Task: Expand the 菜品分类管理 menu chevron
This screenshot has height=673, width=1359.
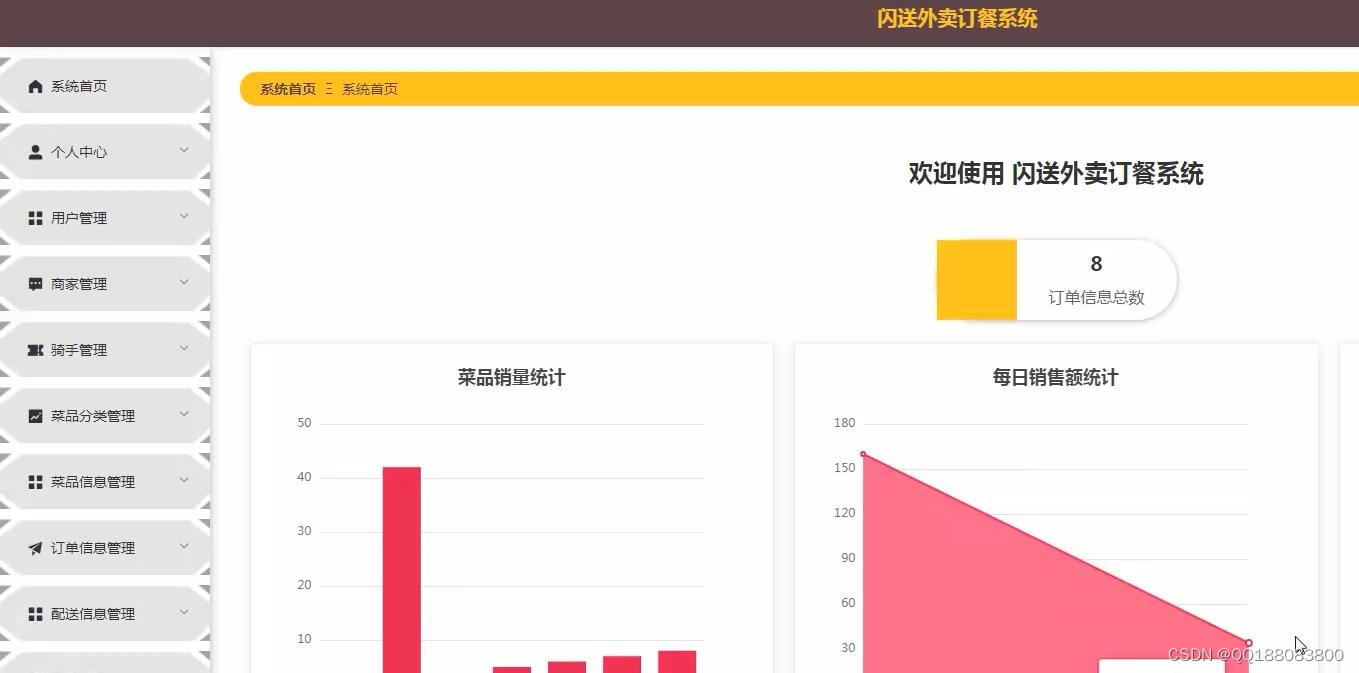Action: point(184,415)
